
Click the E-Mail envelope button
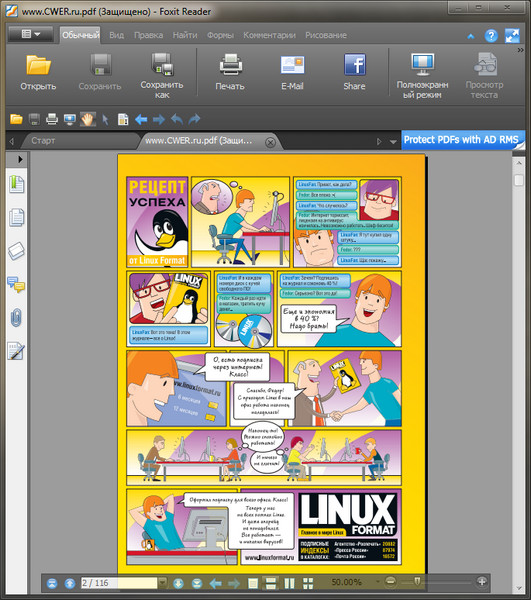[292, 73]
